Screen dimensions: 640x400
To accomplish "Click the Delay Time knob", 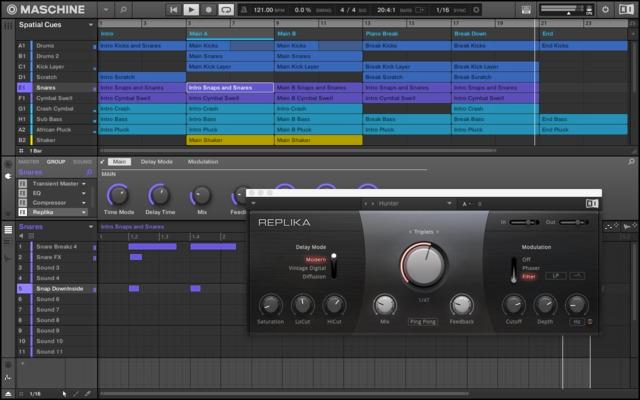I will pyautogui.click(x=160, y=195).
